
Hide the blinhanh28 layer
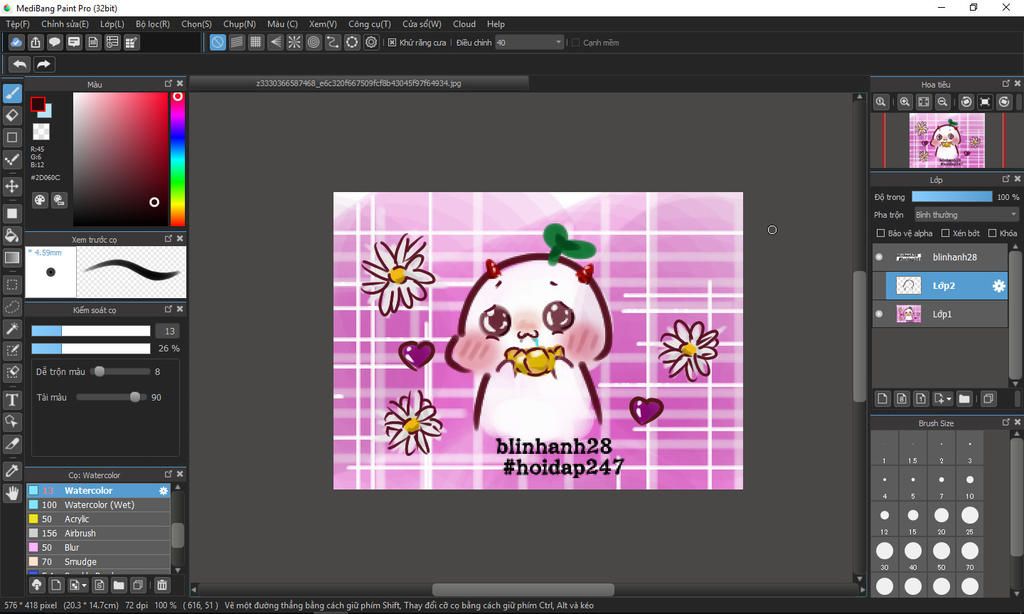click(x=879, y=257)
